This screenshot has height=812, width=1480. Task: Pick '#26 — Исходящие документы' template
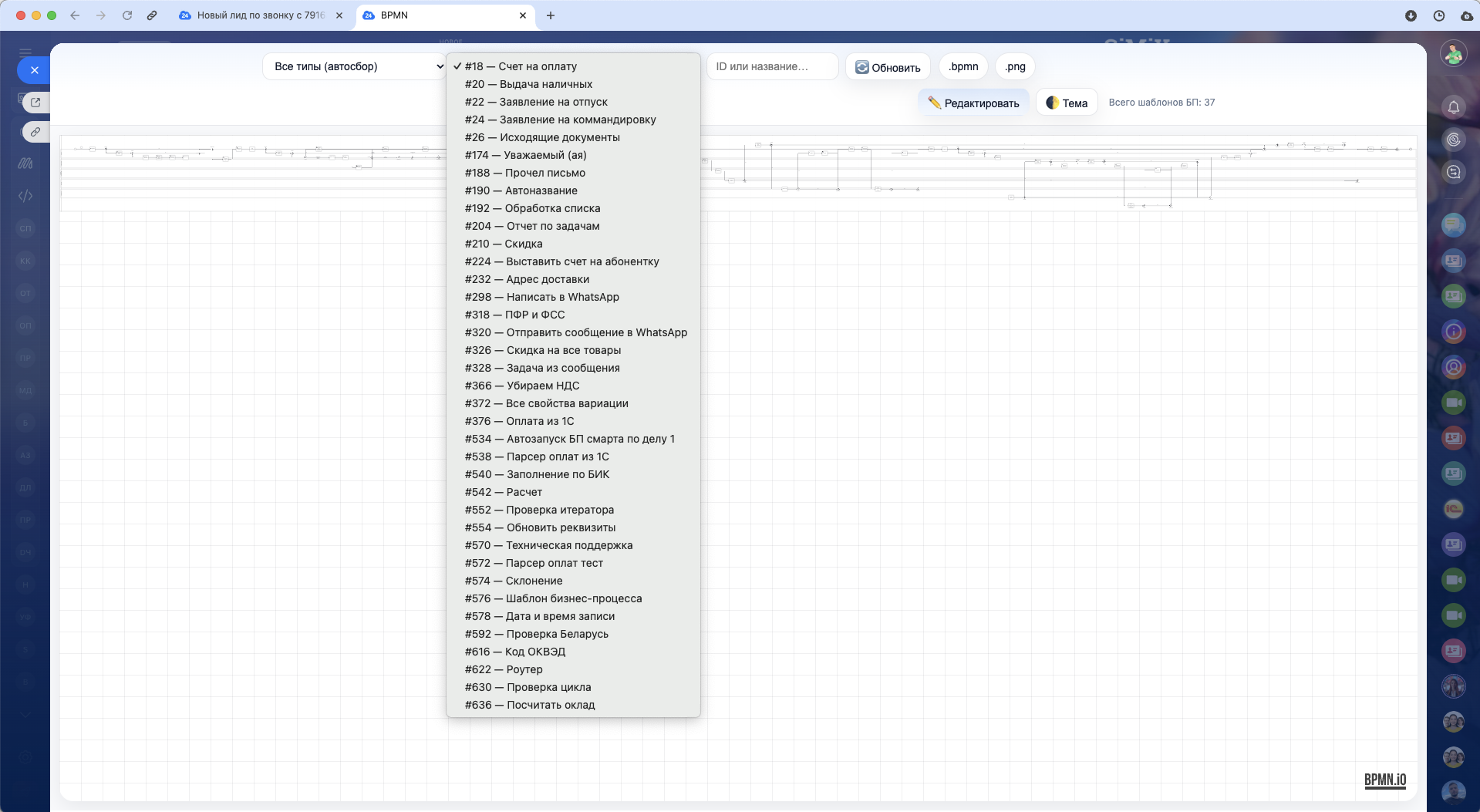pos(573,137)
